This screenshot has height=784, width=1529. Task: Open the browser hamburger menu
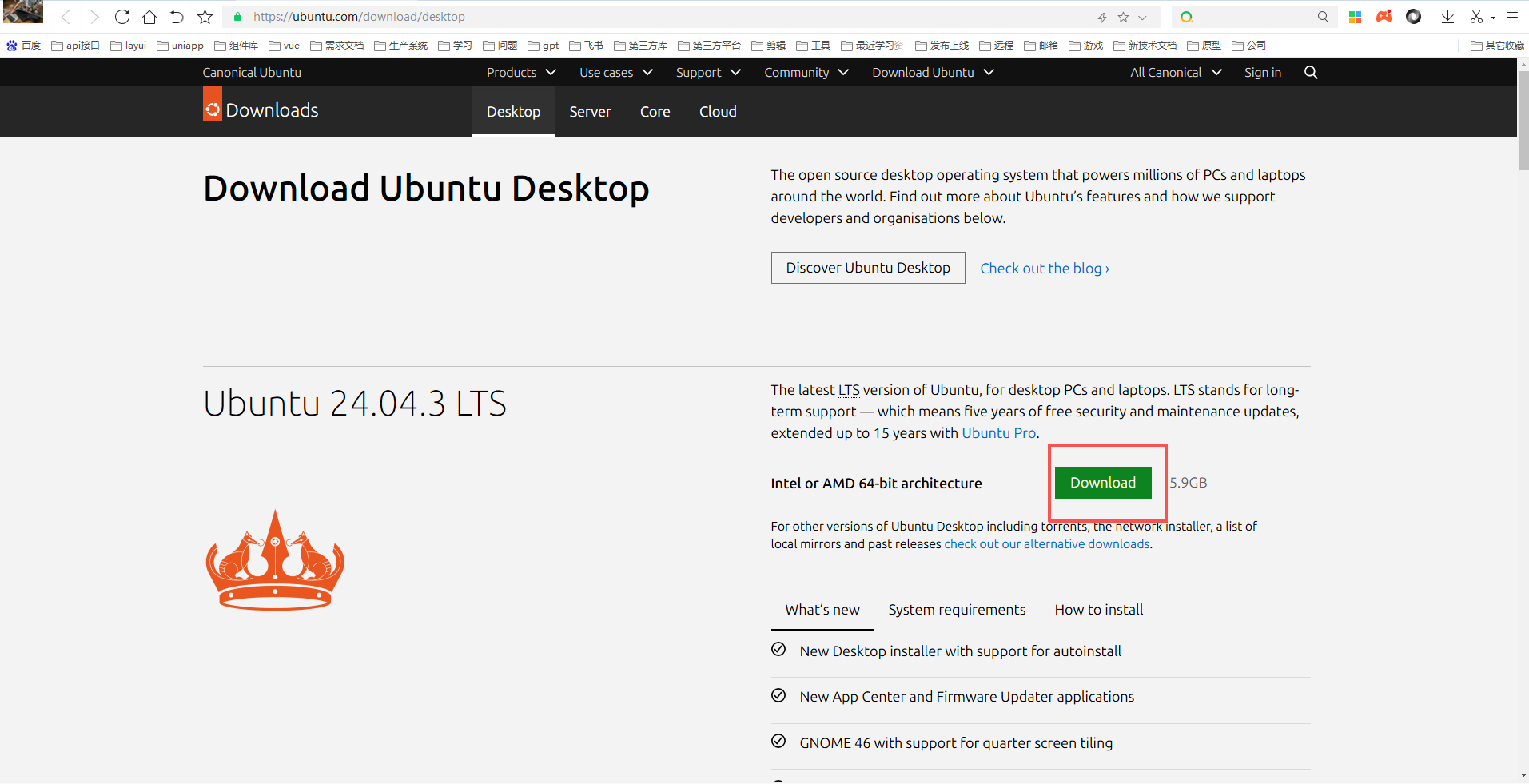tap(1512, 17)
